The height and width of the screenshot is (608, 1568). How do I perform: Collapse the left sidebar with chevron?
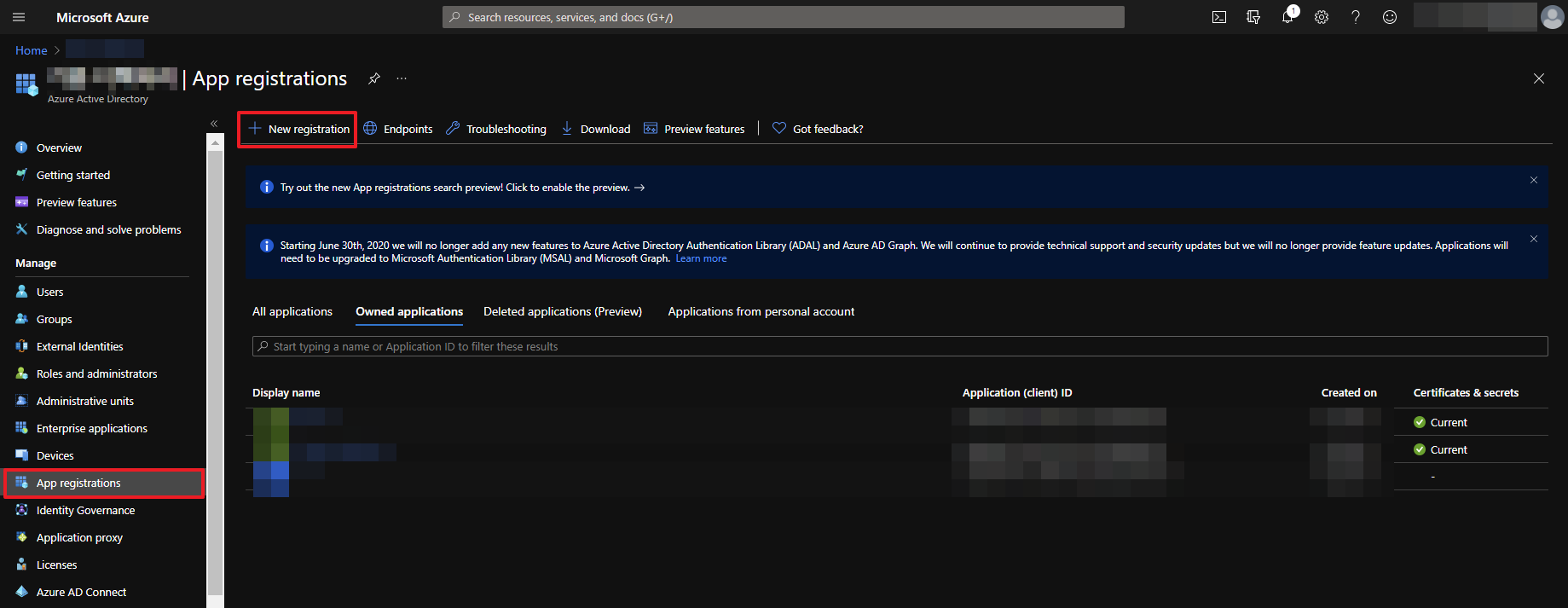[x=214, y=124]
